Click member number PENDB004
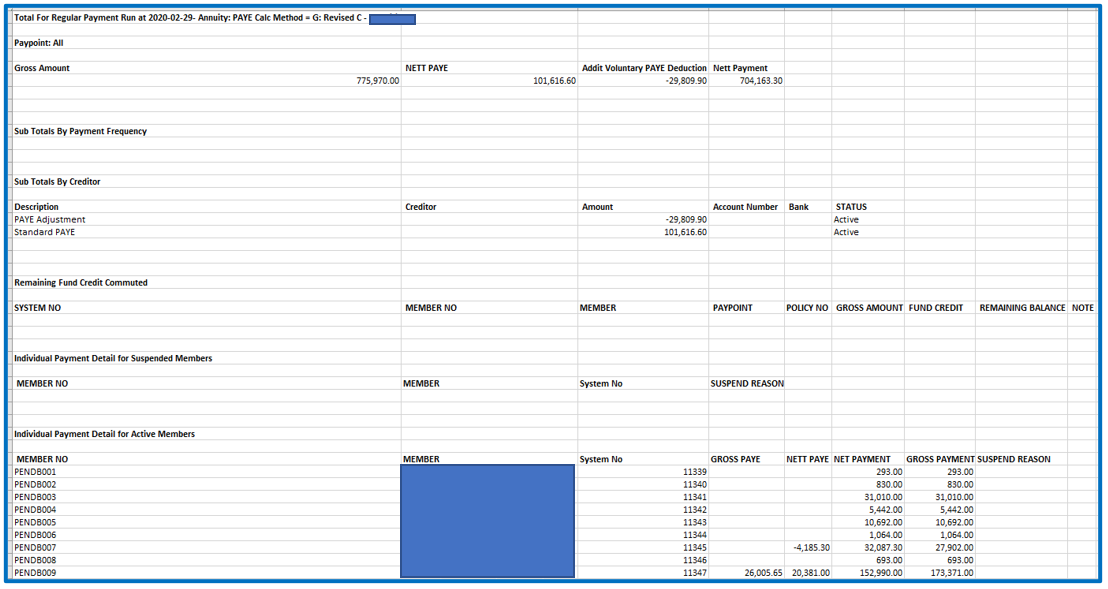1108x589 pixels. 35,510
